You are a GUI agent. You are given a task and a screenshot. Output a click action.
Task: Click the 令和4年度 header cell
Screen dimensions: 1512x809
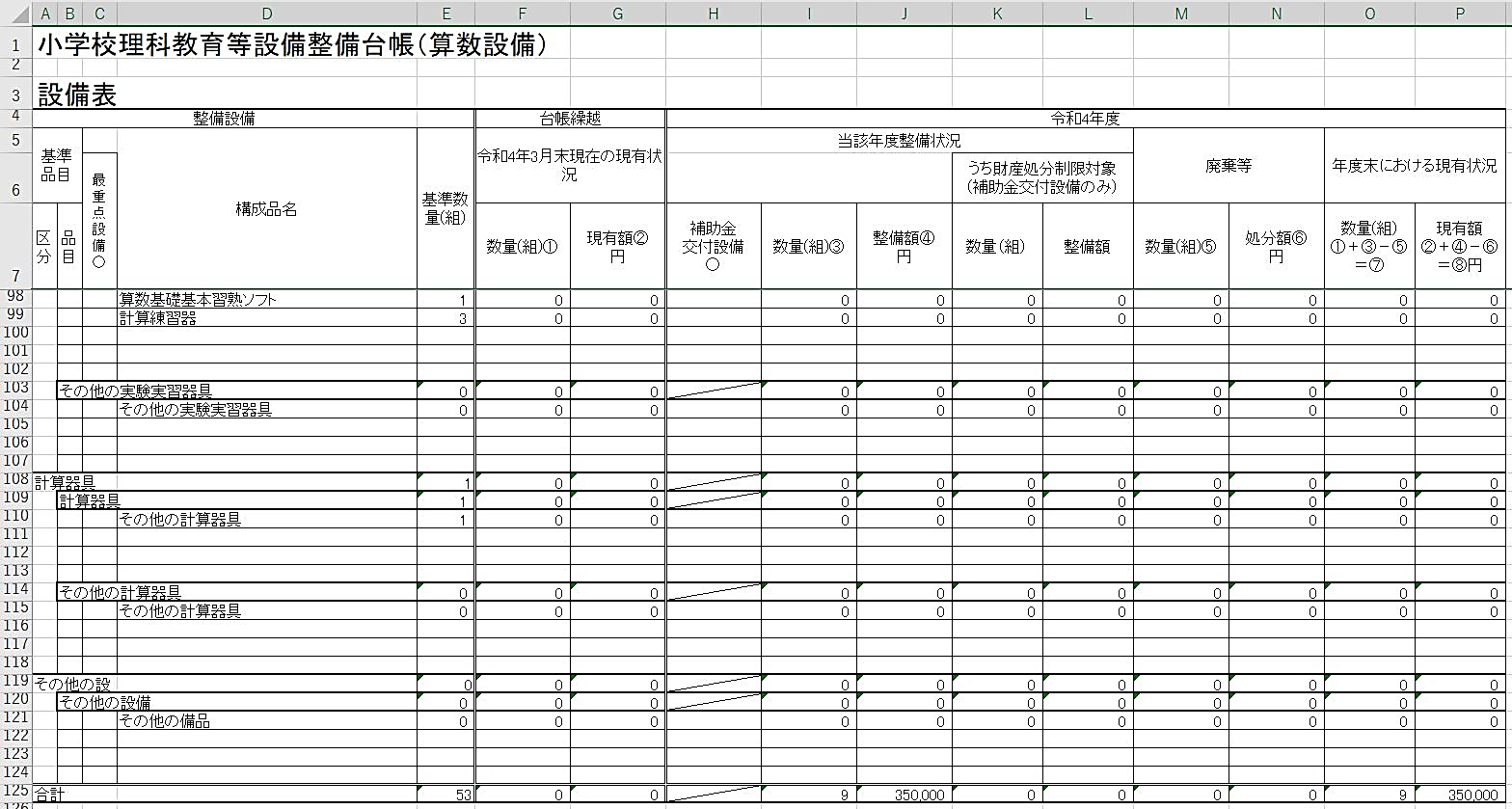1086,119
